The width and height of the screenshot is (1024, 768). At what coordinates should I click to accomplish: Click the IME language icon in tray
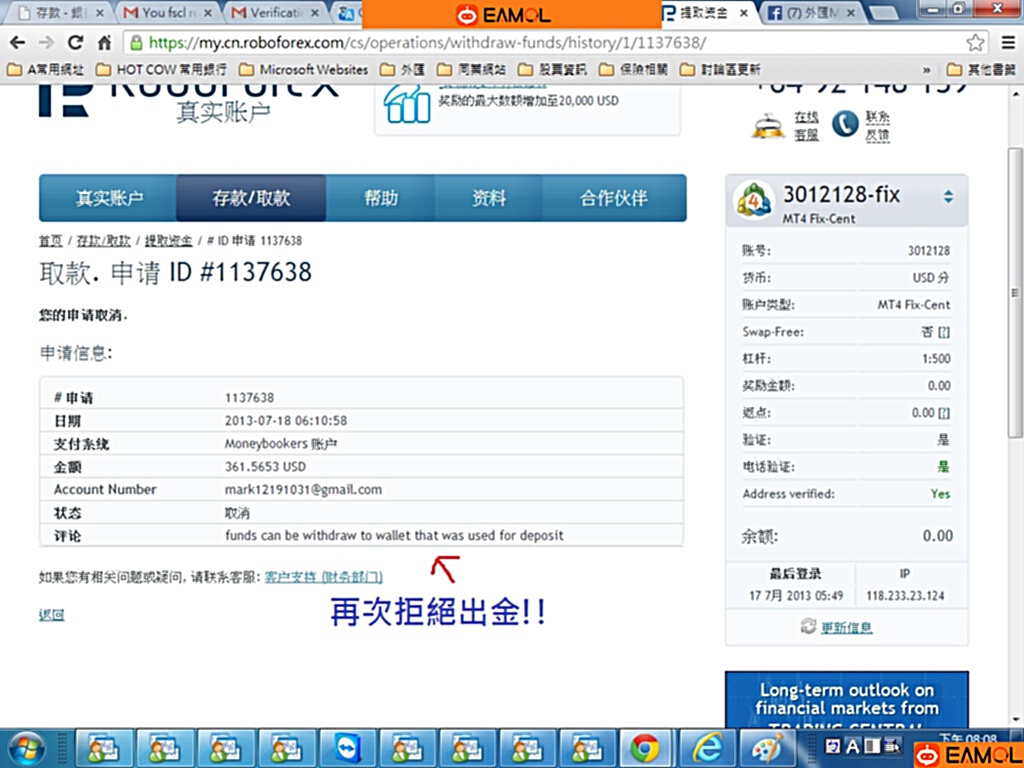coord(832,746)
